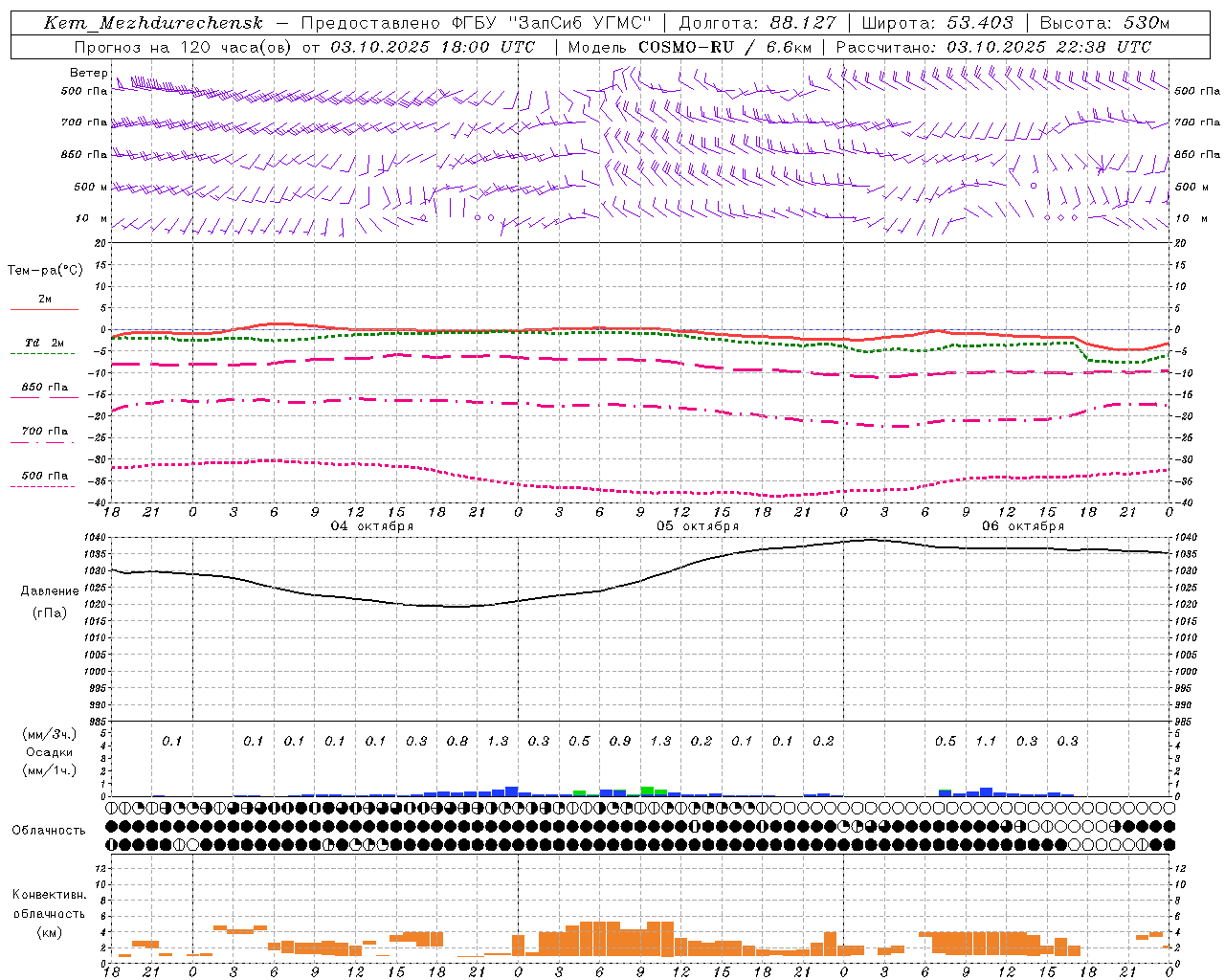Click the '(мм/1ч.)' precipitation unit label
The width and height of the screenshot is (1225, 980).
click(50, 770)
